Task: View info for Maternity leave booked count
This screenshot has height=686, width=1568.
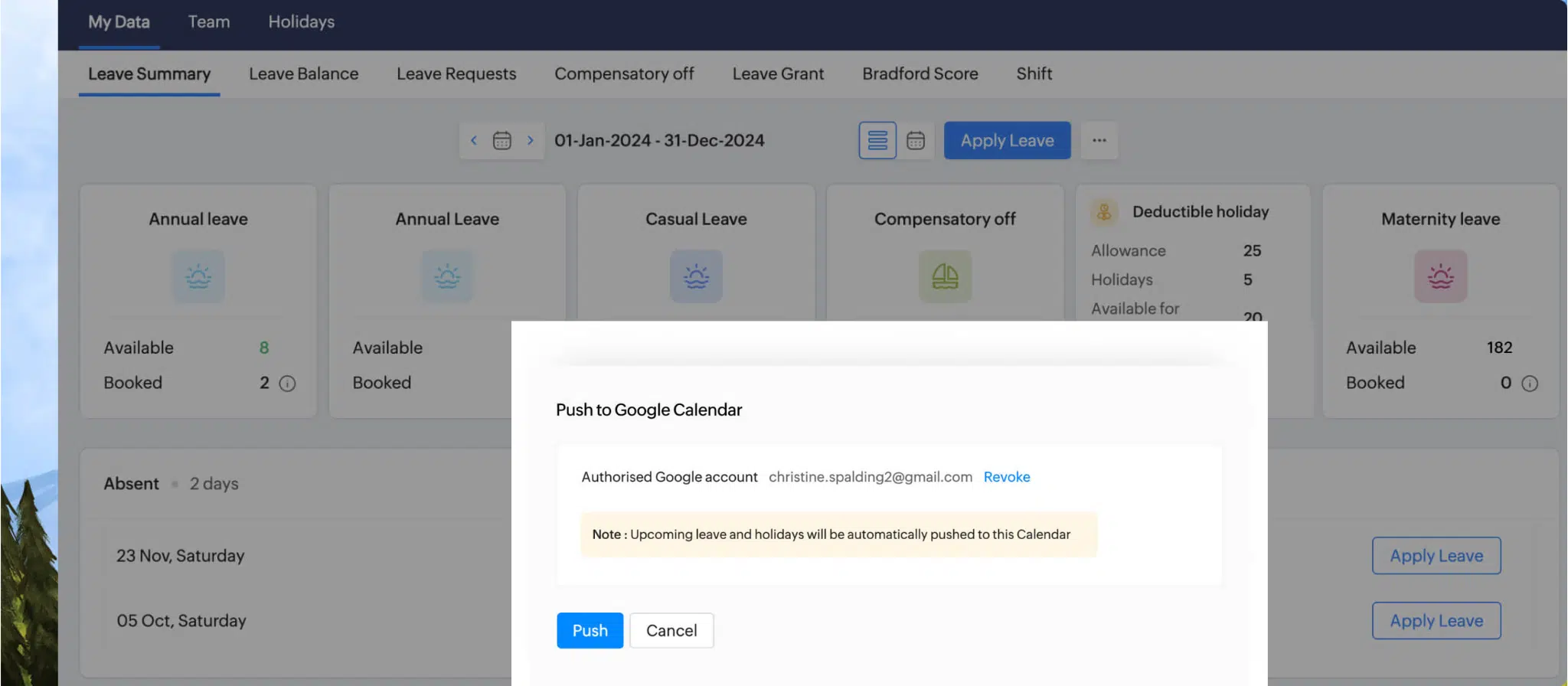Action: coord(1529,383)
